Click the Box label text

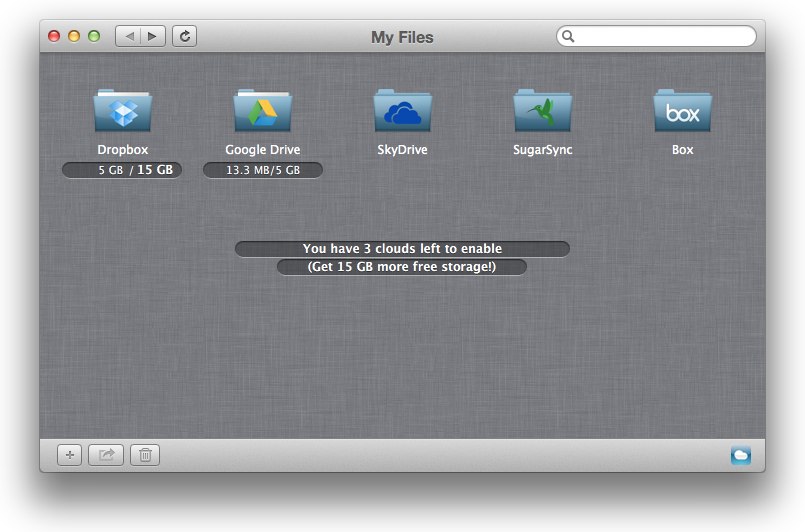[683, 149]
